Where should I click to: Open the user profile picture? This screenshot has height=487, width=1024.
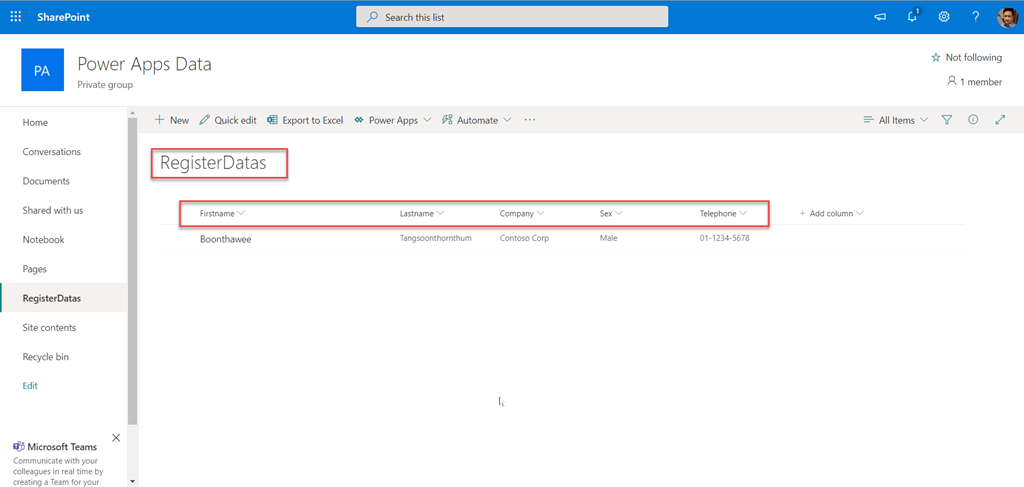[1007, 18]
